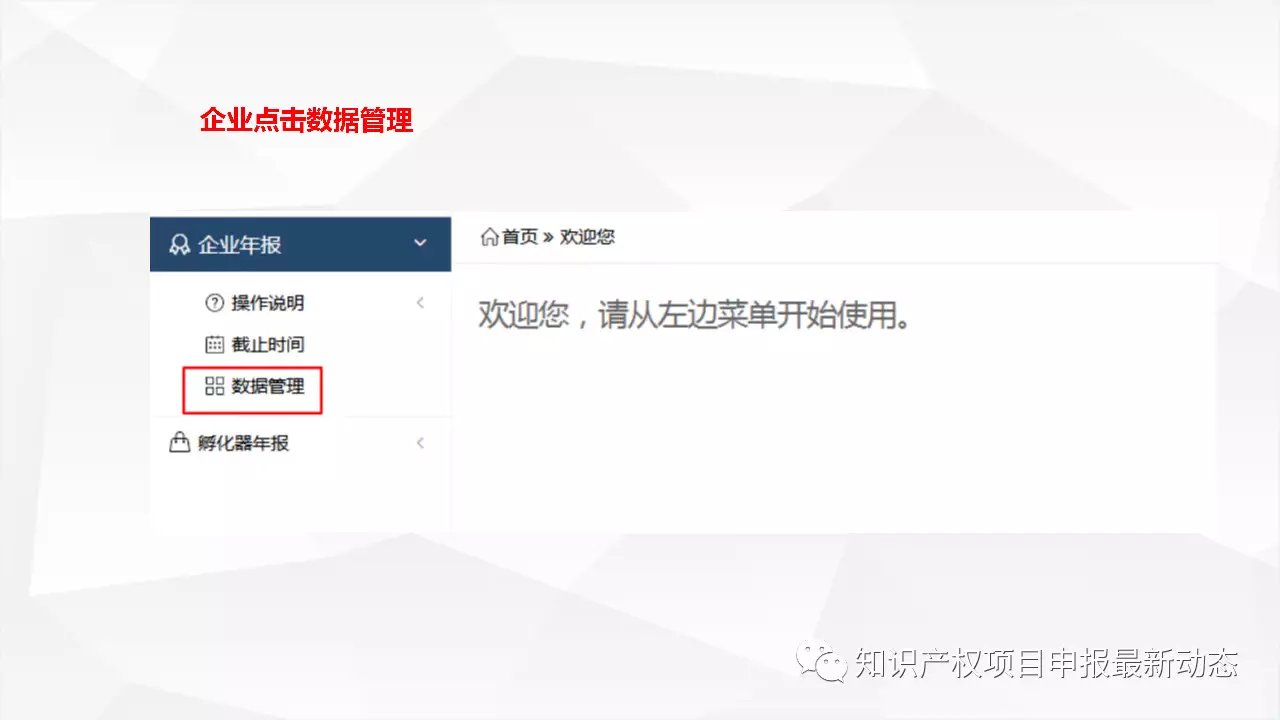This screenshot has width=1280, height=720.
Task: Expand the 孵化器年报 arrow
Action: point(420,442)
